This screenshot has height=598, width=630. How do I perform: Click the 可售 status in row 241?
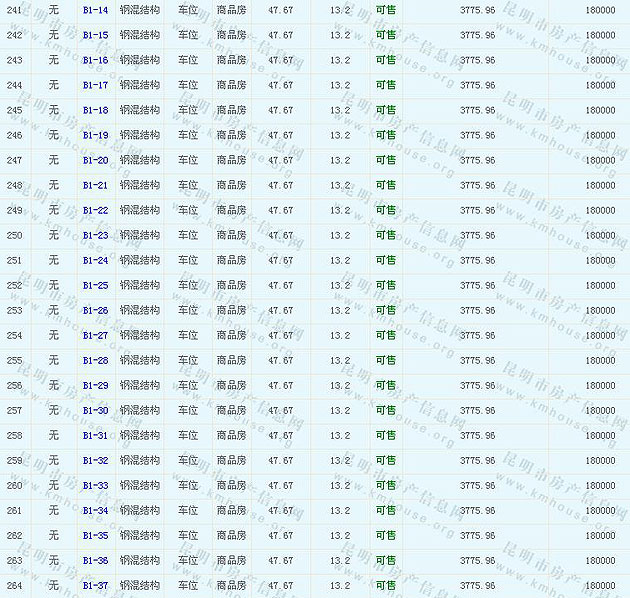[385, 10]
